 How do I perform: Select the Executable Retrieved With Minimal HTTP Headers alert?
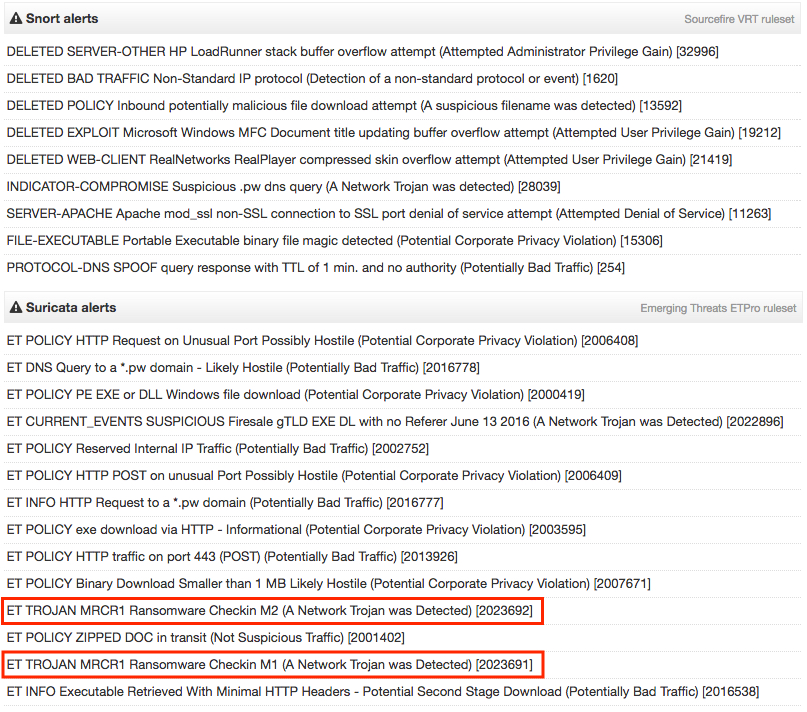382,691
